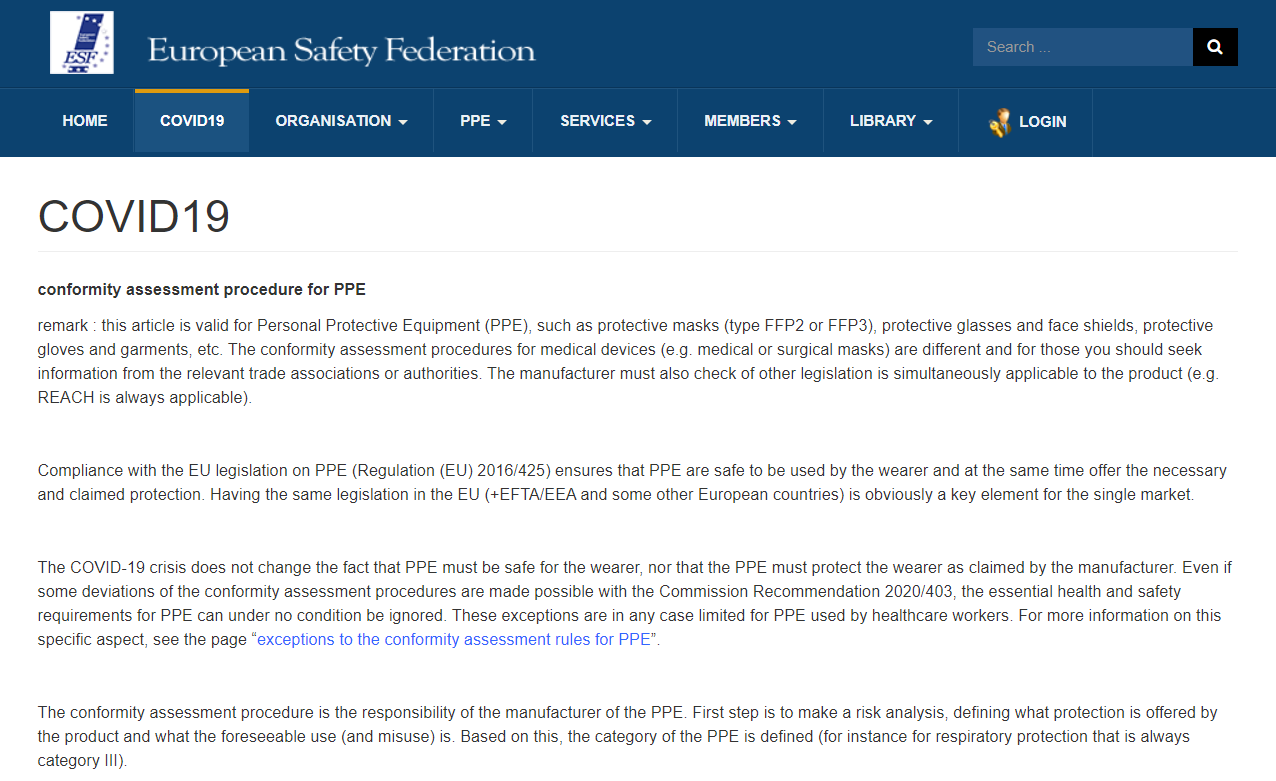This screenshot has width=1276, height=781.
Task: Click the COVID19 page heading
Action: coord(134,216)
